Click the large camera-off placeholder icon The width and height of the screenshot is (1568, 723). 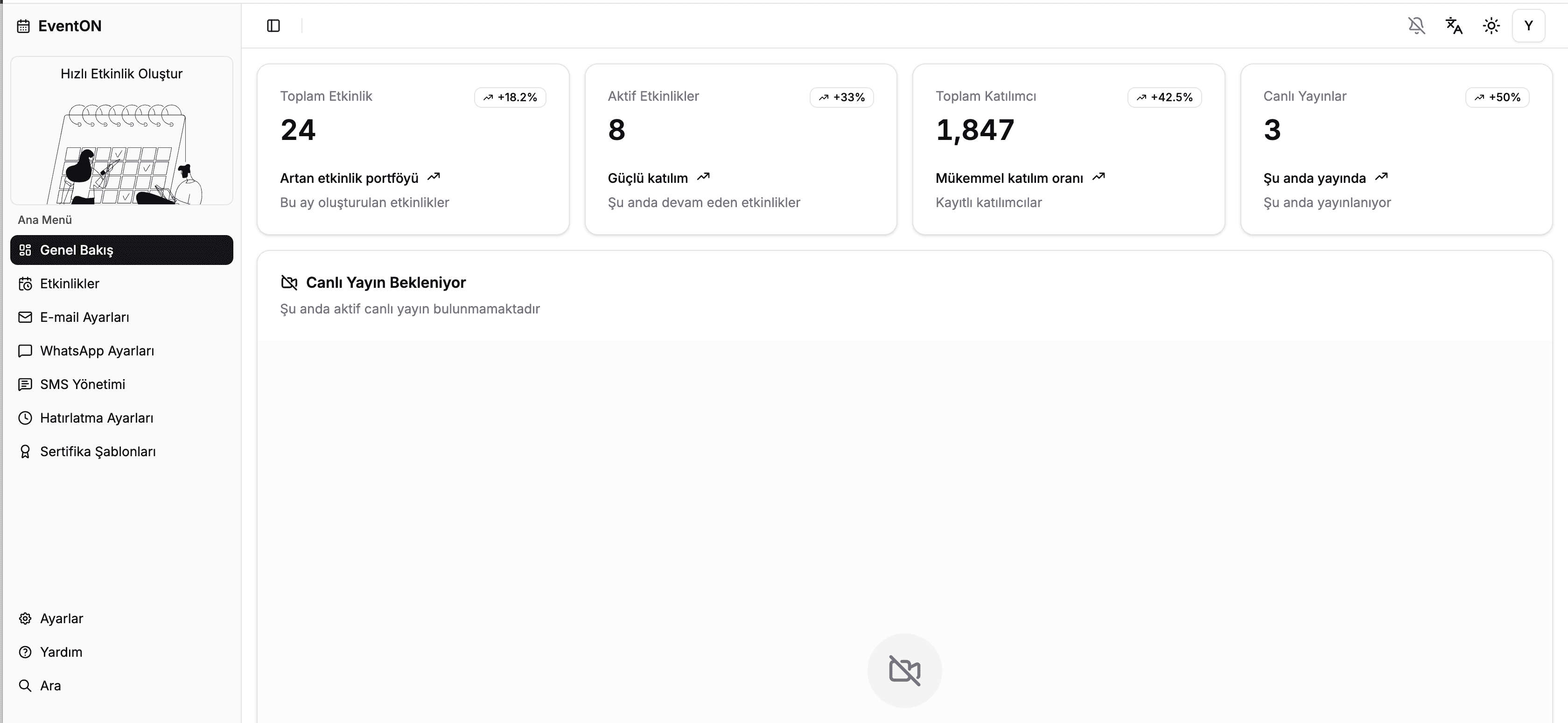pos(904,671)
